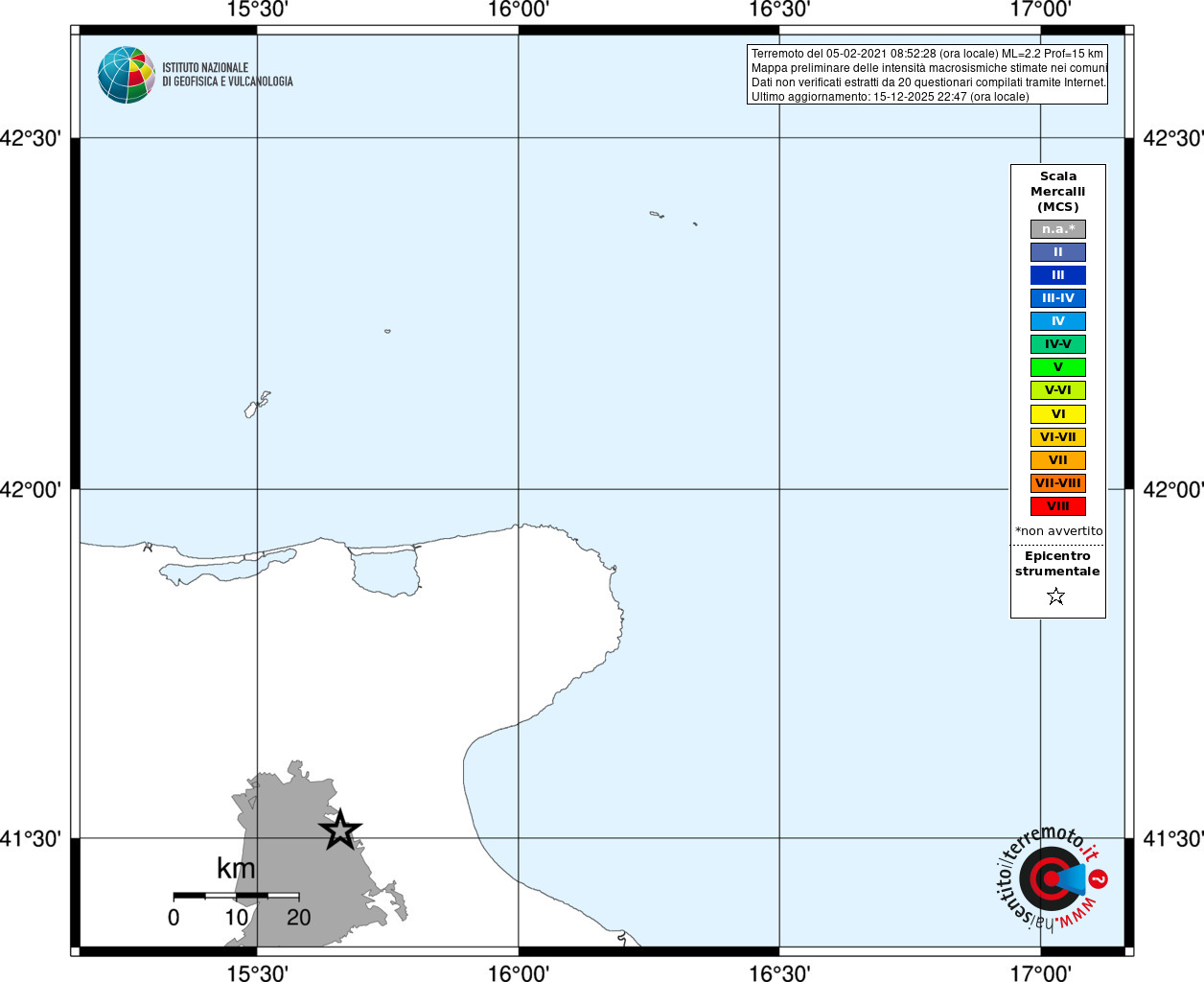
Task: Click the Scala Mercalli (MCS) legend title
Action: pyautogui.click(x=1057, y=191)
